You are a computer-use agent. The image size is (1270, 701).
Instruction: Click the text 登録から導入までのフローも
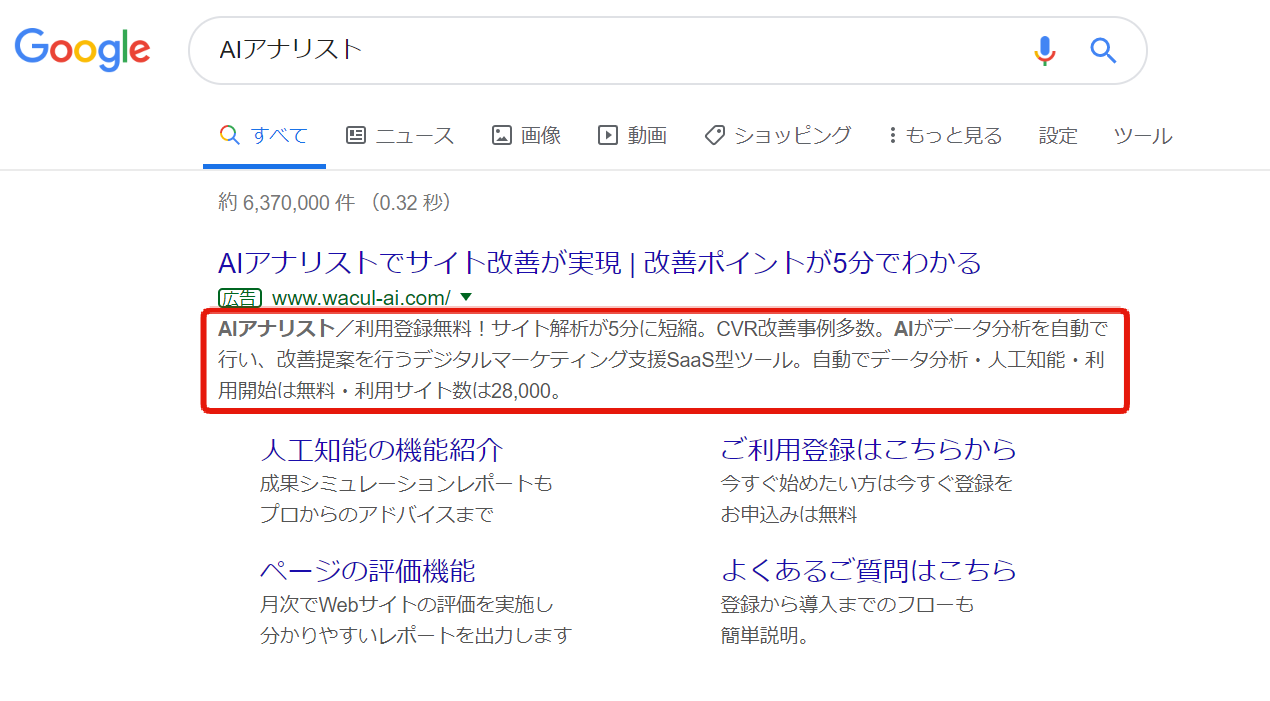click(847, 605)
